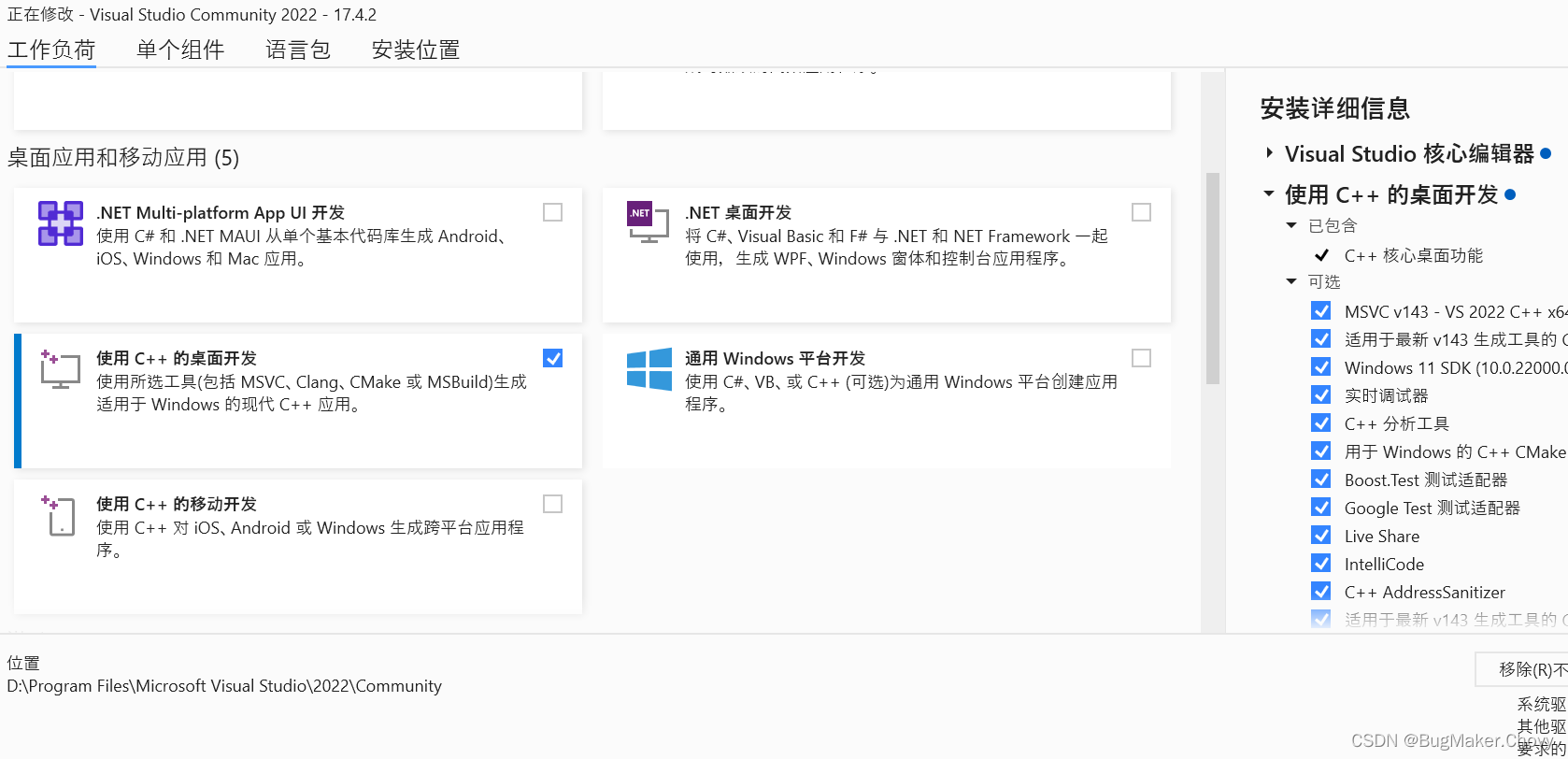Viewport: 1568px width, 759px height.
Task: Uncheck Boost.Test 测试适配器 checkbox
Action: [x=1321, y=479]
